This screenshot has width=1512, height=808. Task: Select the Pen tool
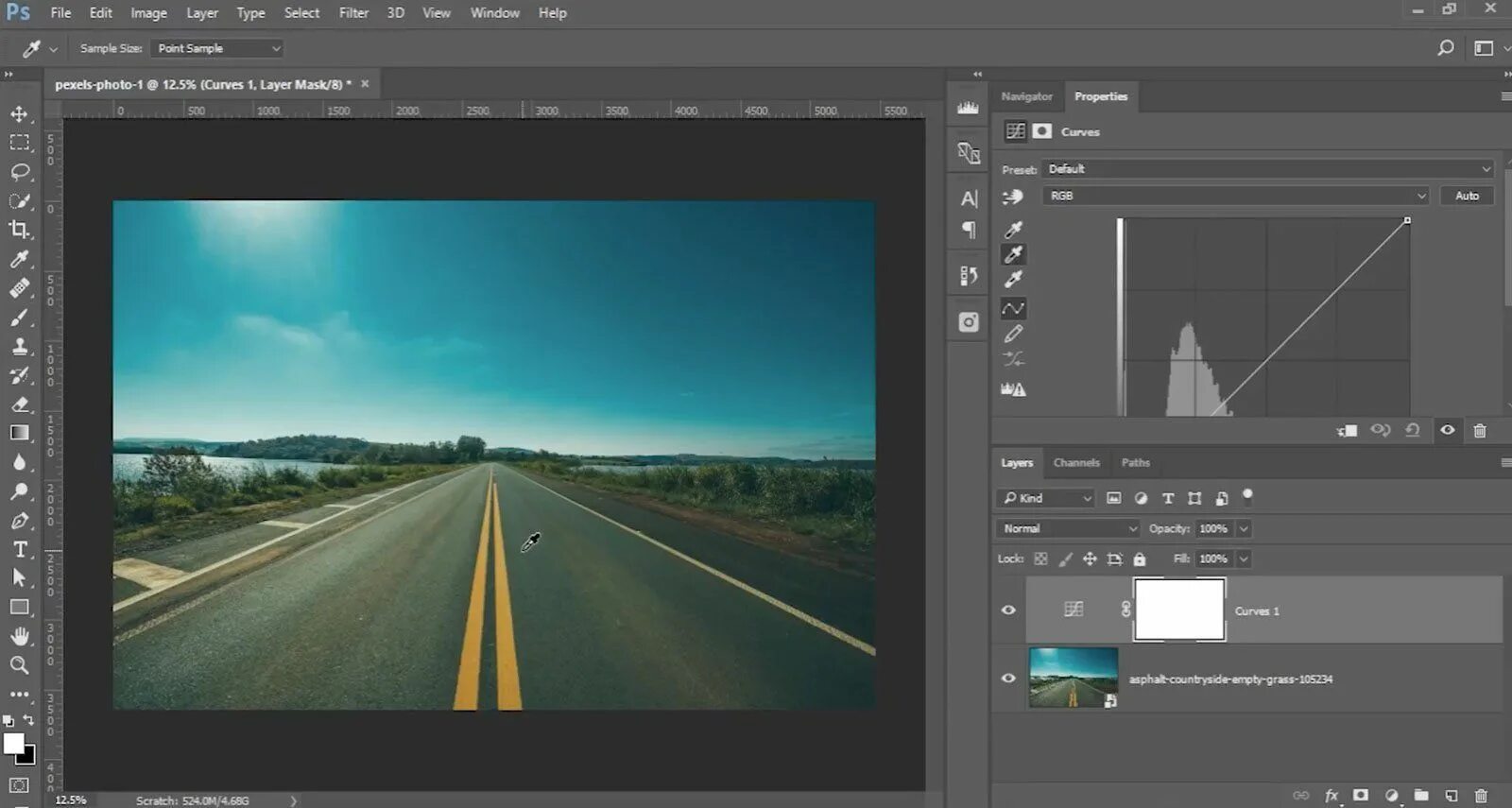point(19,521)
